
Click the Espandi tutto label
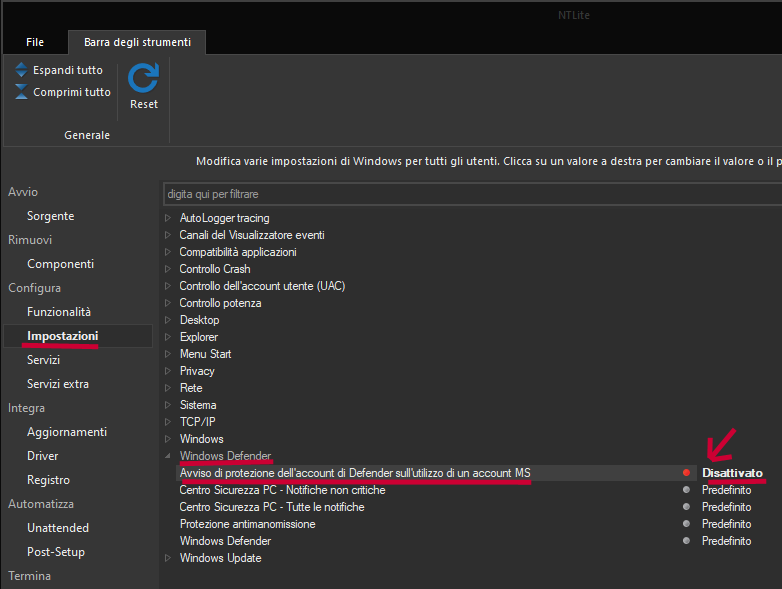pyautogui.click(x=68, y=70)
